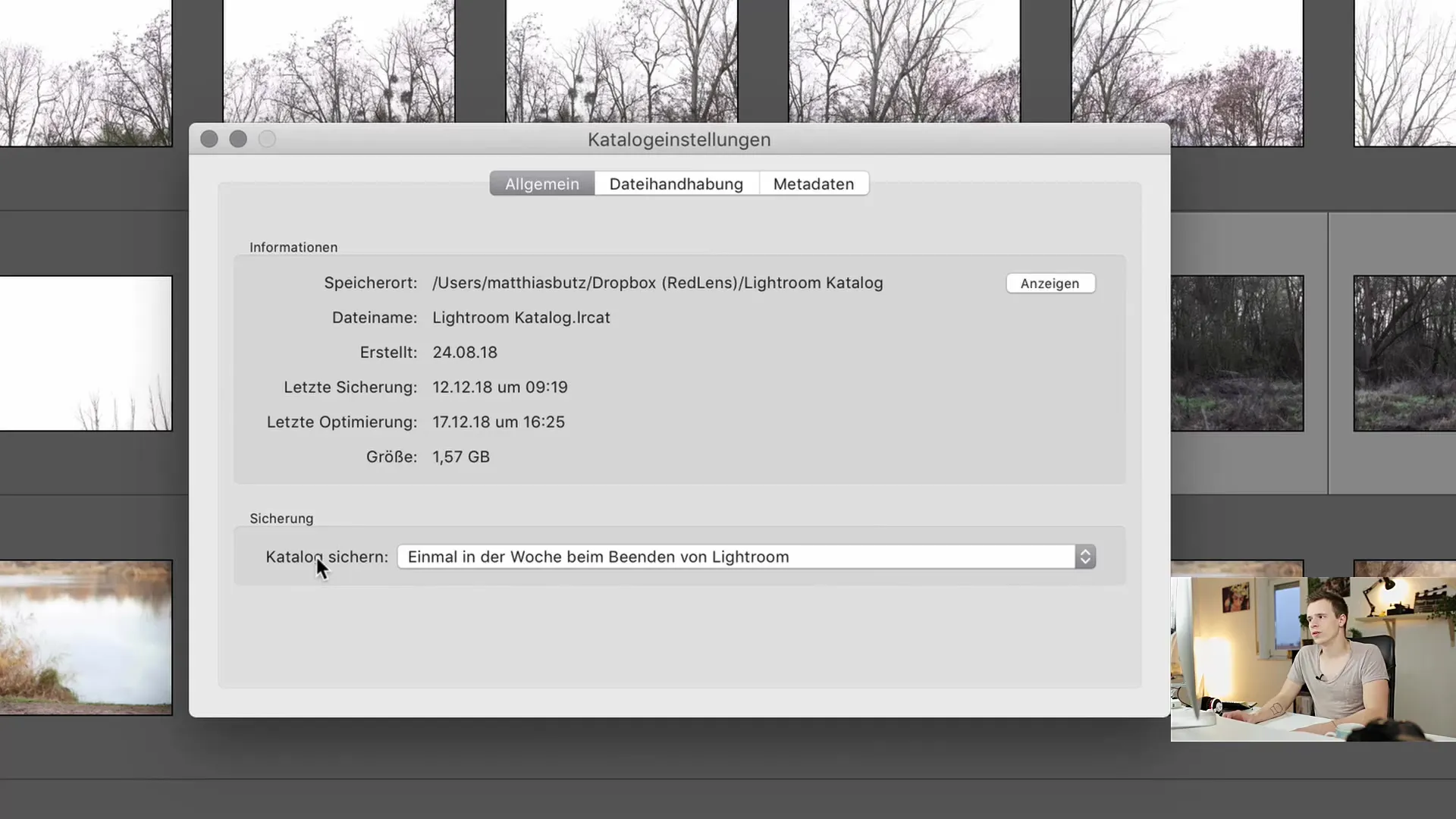This screenshot has width=1456, height=819.
Task: Click the Letzte Sicherung value 12.12.18 um 09:19
Action: pos(500,388)
